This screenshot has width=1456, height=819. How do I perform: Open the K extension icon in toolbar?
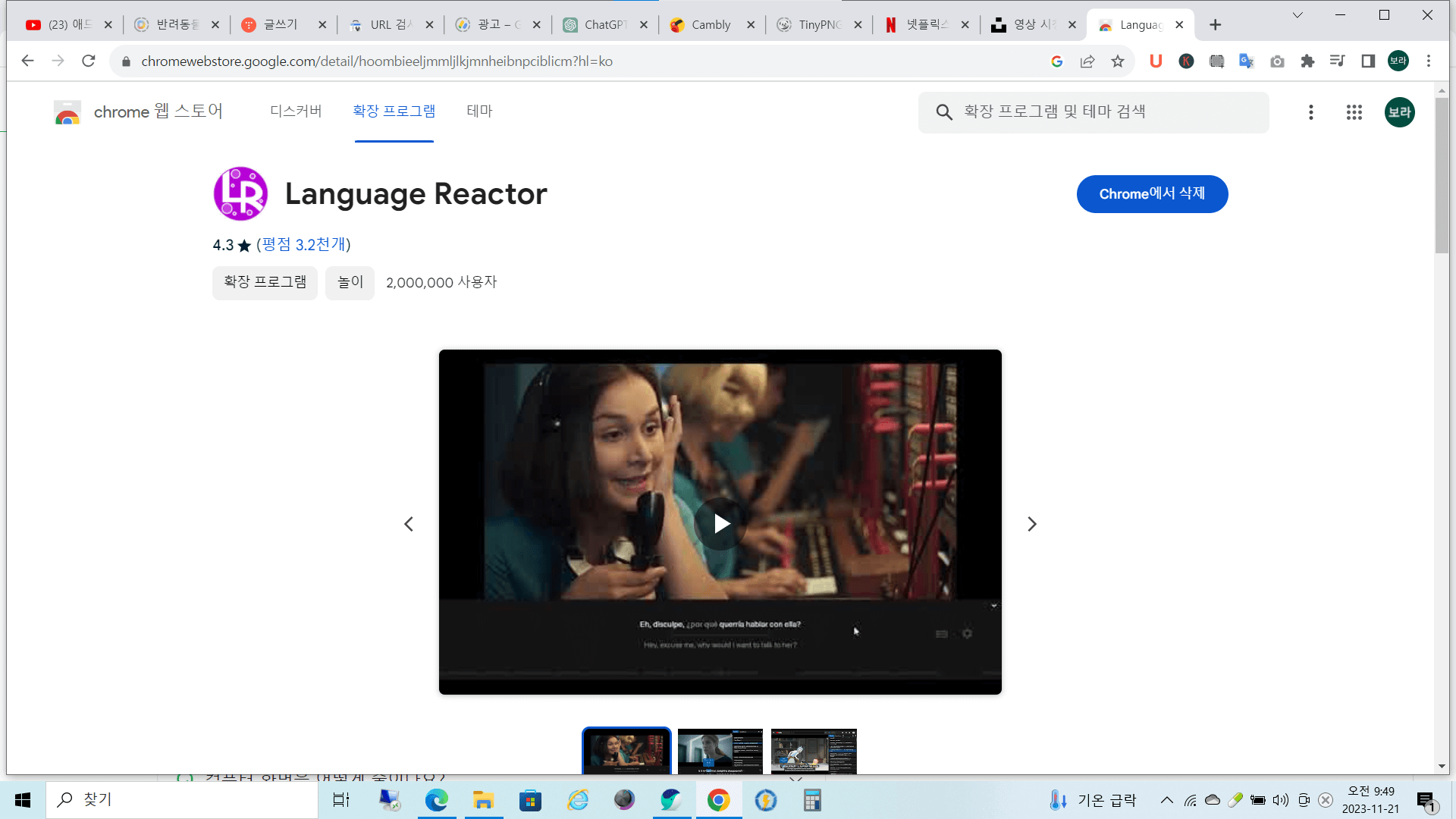[1186, 61]
